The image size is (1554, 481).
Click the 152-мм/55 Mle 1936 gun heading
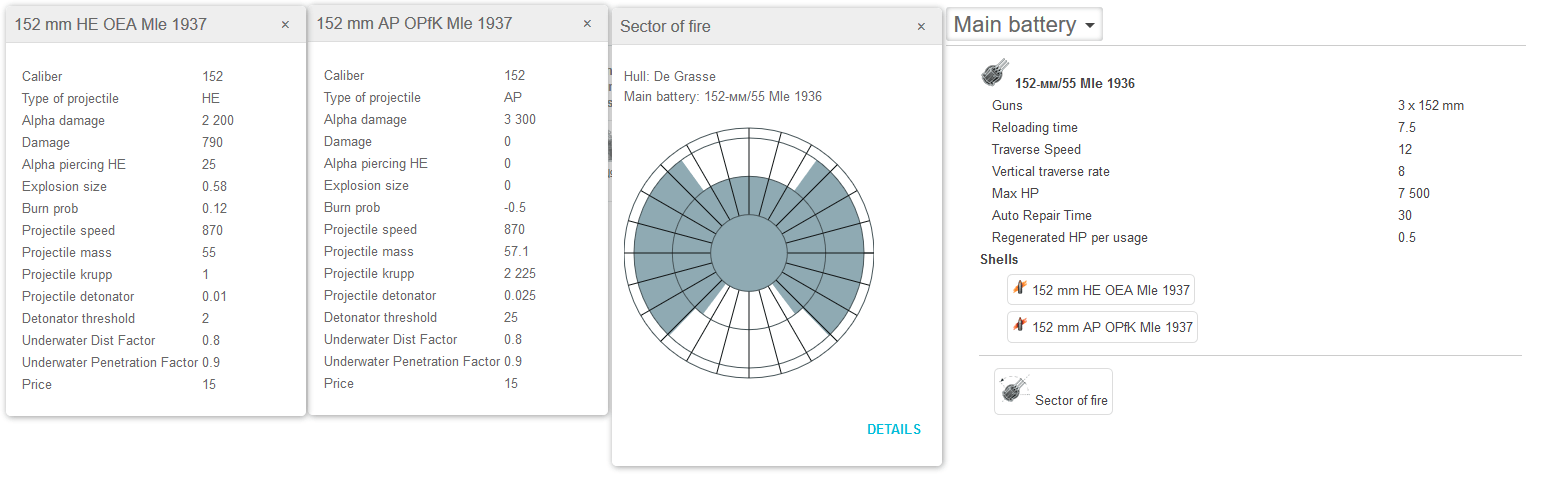(1074, 83)
